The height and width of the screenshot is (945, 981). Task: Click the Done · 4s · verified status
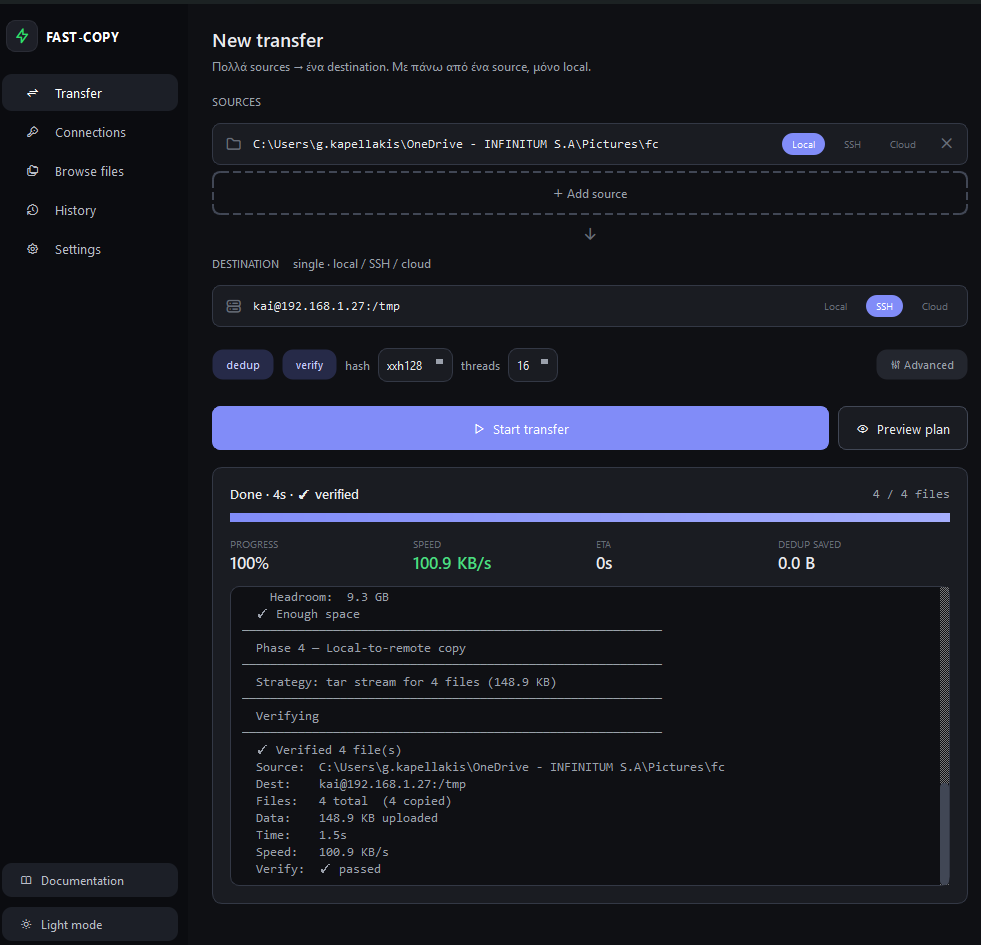point(294,494)
